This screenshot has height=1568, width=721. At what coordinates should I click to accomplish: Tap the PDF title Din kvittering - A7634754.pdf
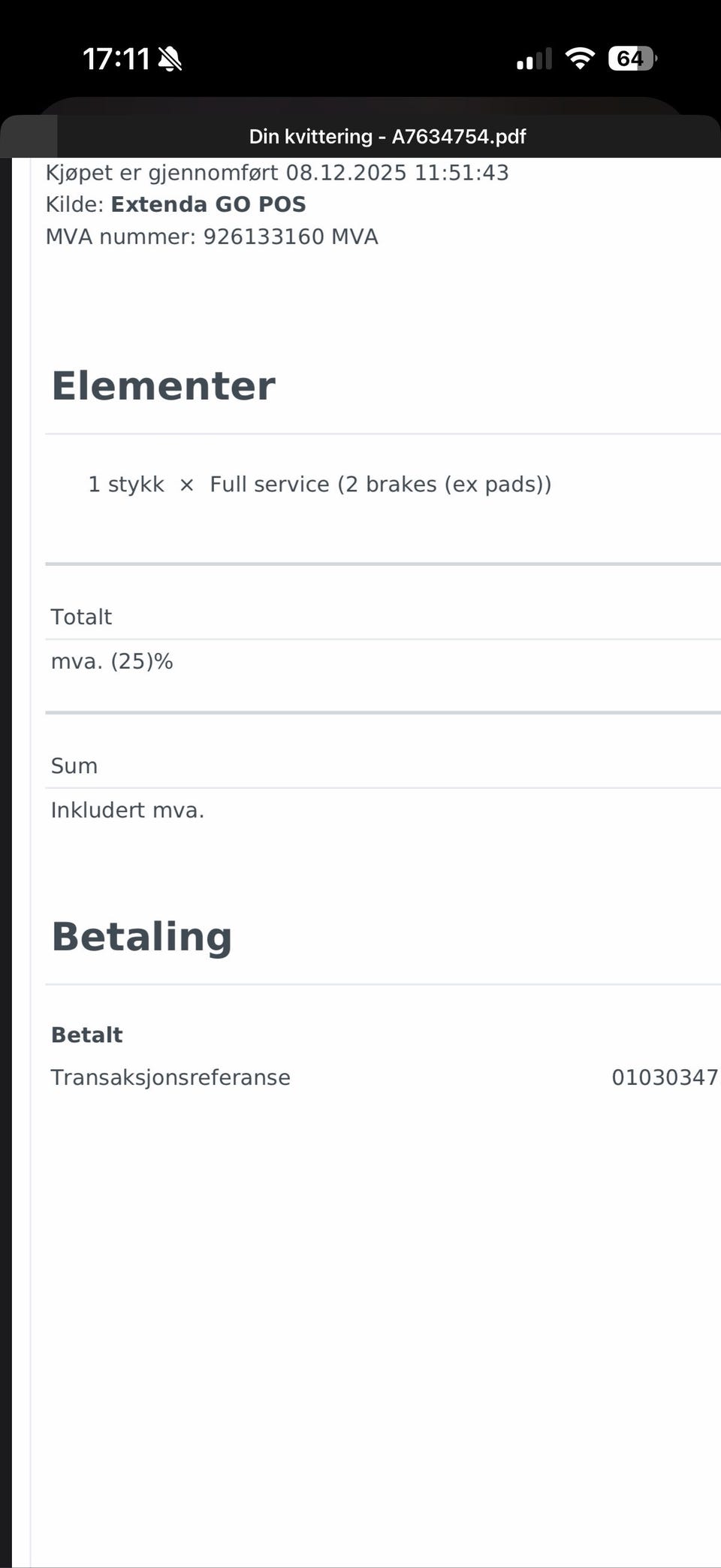click(x=388, y=137)
